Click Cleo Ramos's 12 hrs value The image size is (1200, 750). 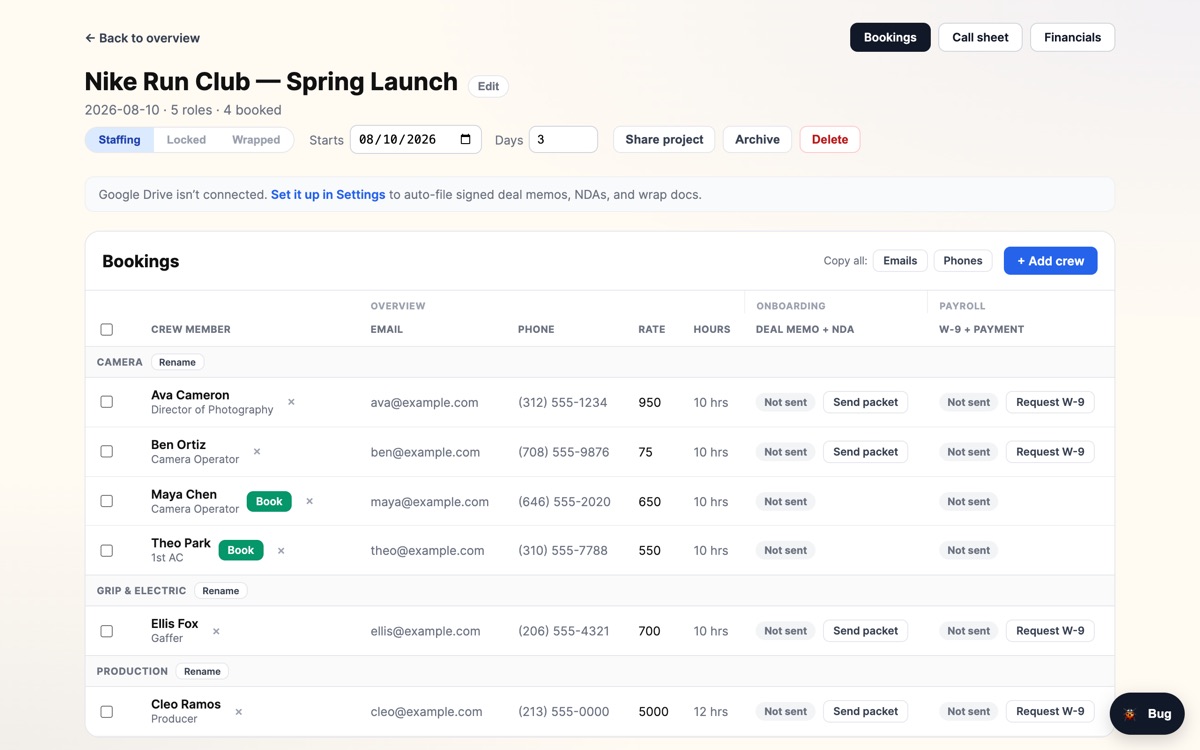point(711,712)
